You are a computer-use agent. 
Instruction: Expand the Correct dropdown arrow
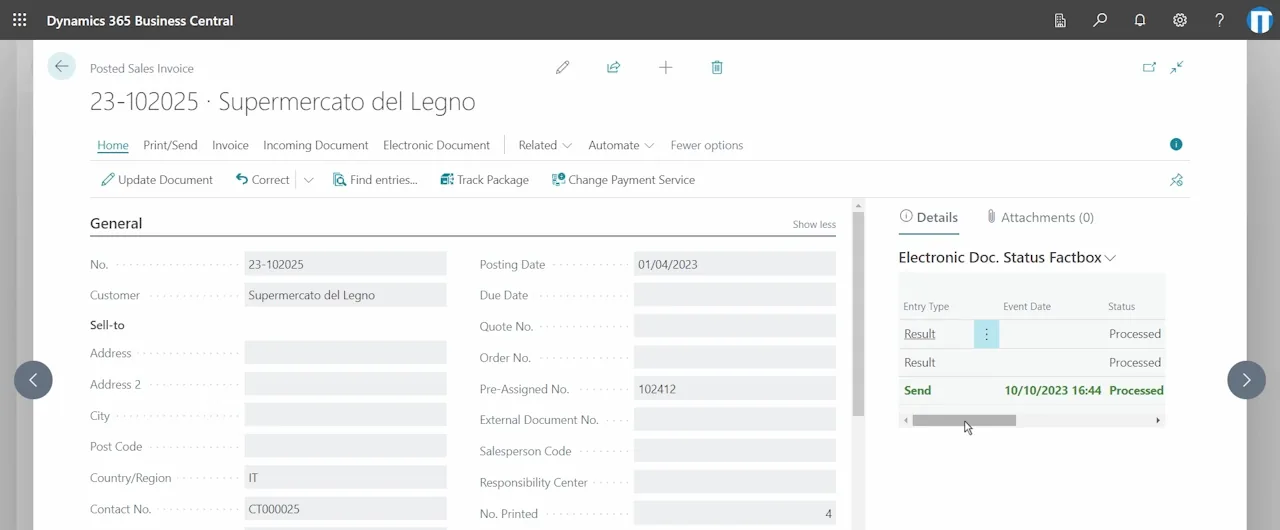[308, 180]
